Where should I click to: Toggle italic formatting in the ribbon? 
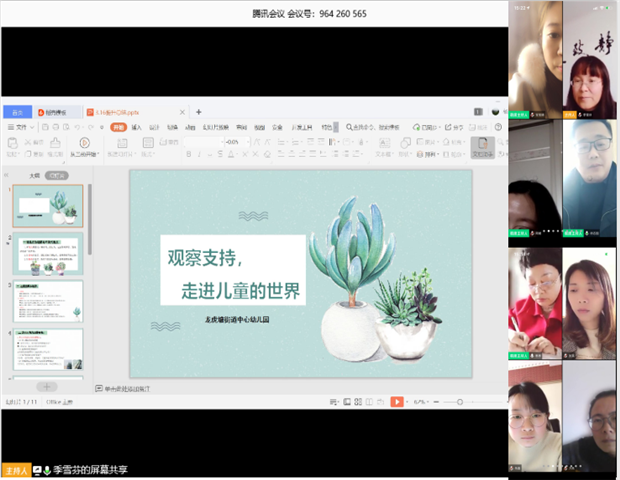tap(200, 155)
